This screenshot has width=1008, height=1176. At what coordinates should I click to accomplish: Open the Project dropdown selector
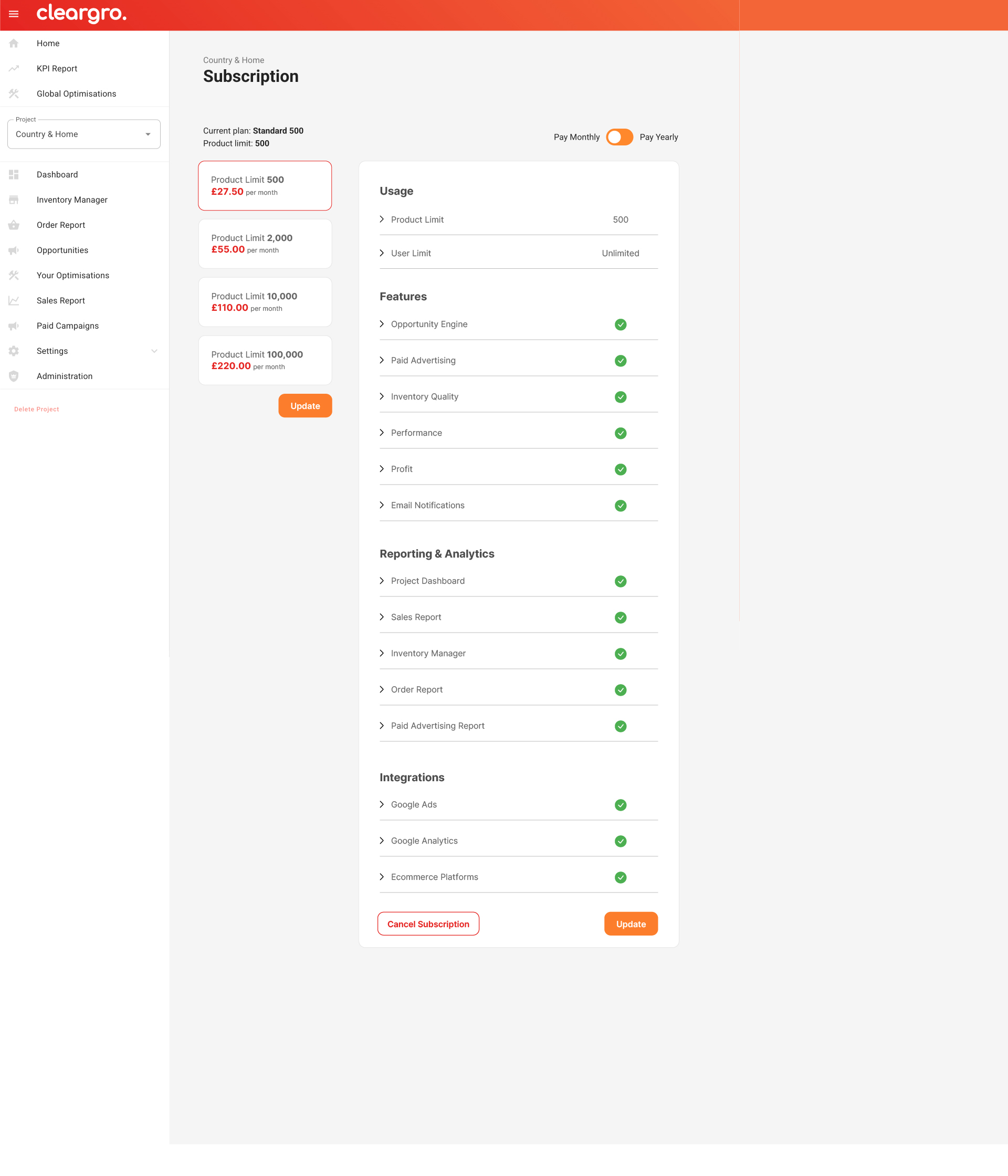coord(84,134)
